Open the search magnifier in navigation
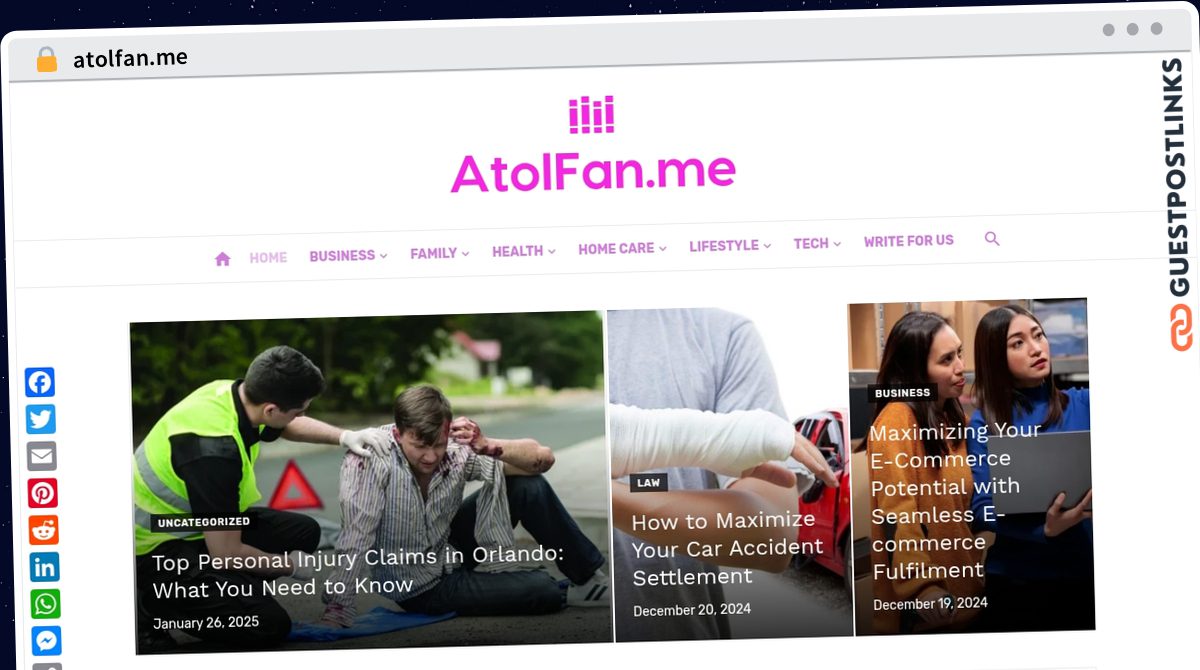 point(992,239)
